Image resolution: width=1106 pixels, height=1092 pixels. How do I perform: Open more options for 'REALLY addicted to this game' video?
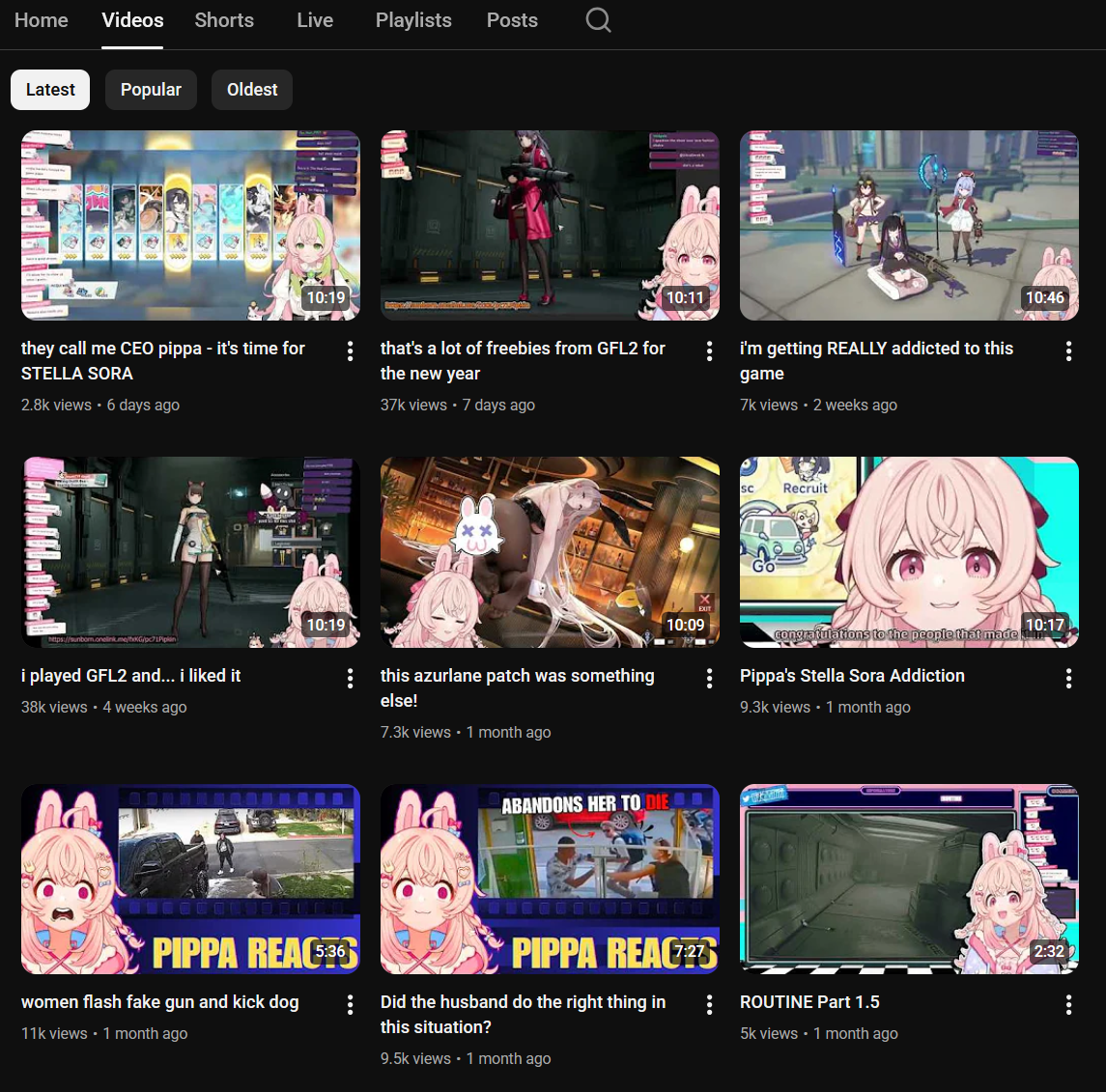tap(1068, 351)
